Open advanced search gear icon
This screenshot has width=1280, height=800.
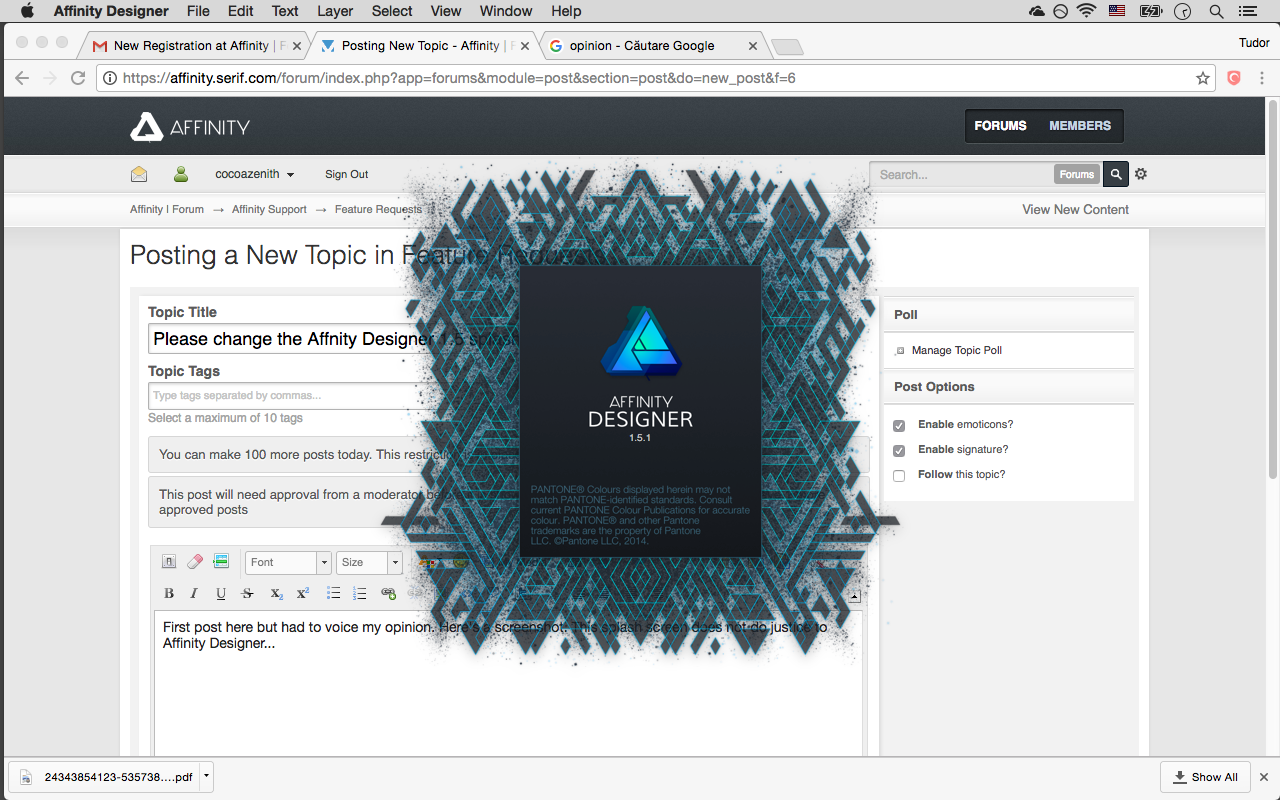(1141, 174)
